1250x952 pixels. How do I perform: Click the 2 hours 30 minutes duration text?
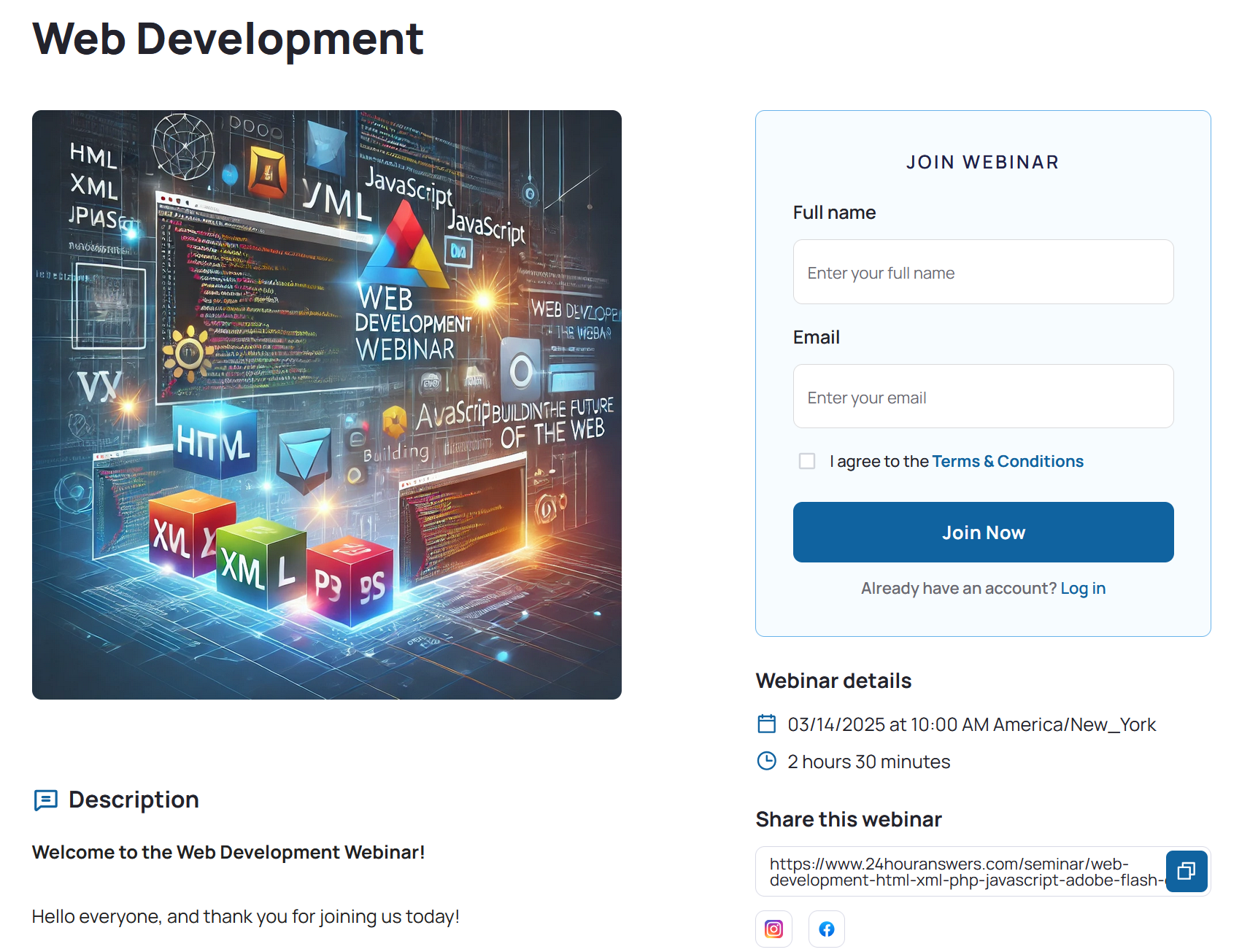click(x=868, y=762)
